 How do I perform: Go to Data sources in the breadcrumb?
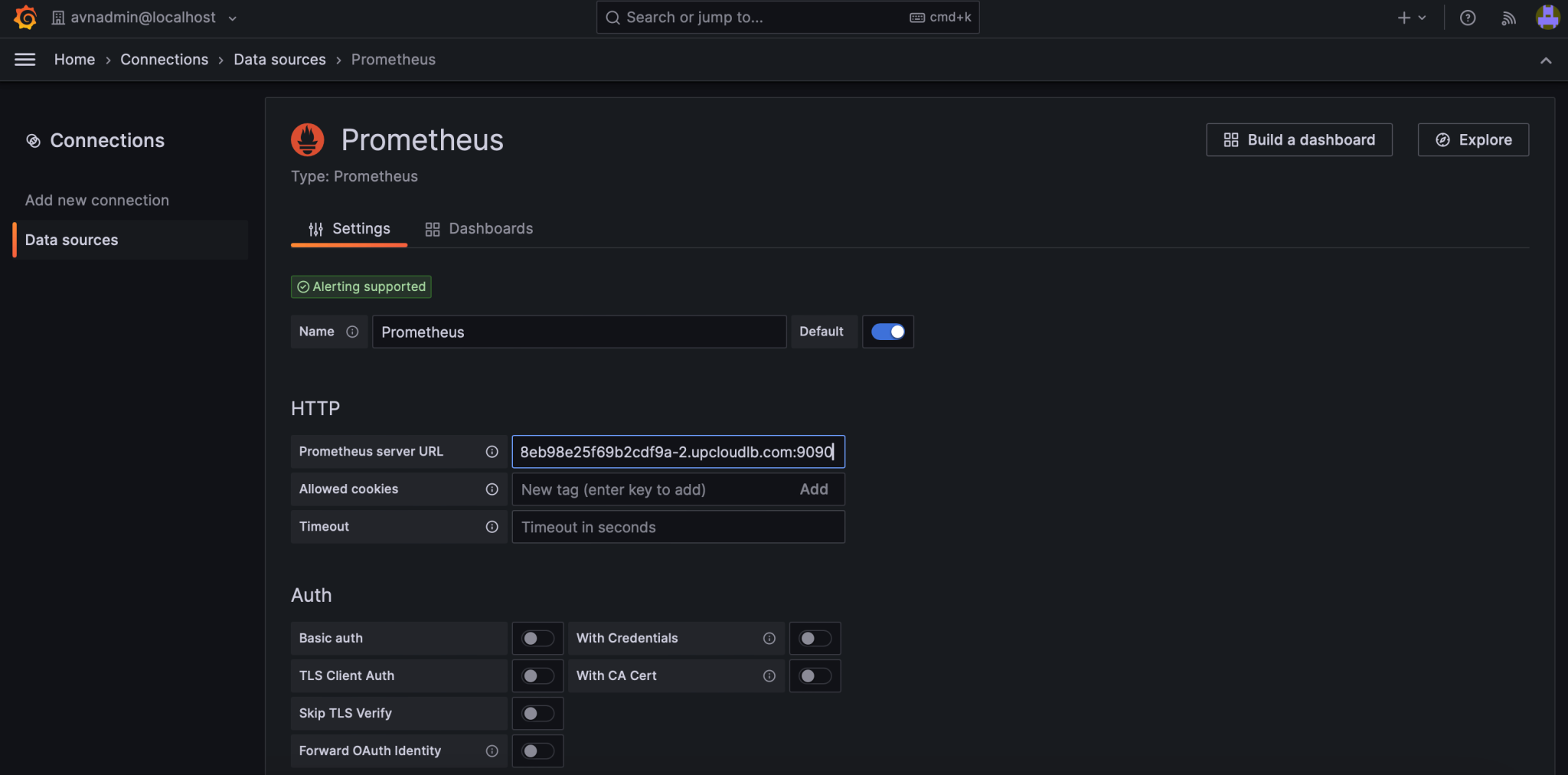click(279, 60)
